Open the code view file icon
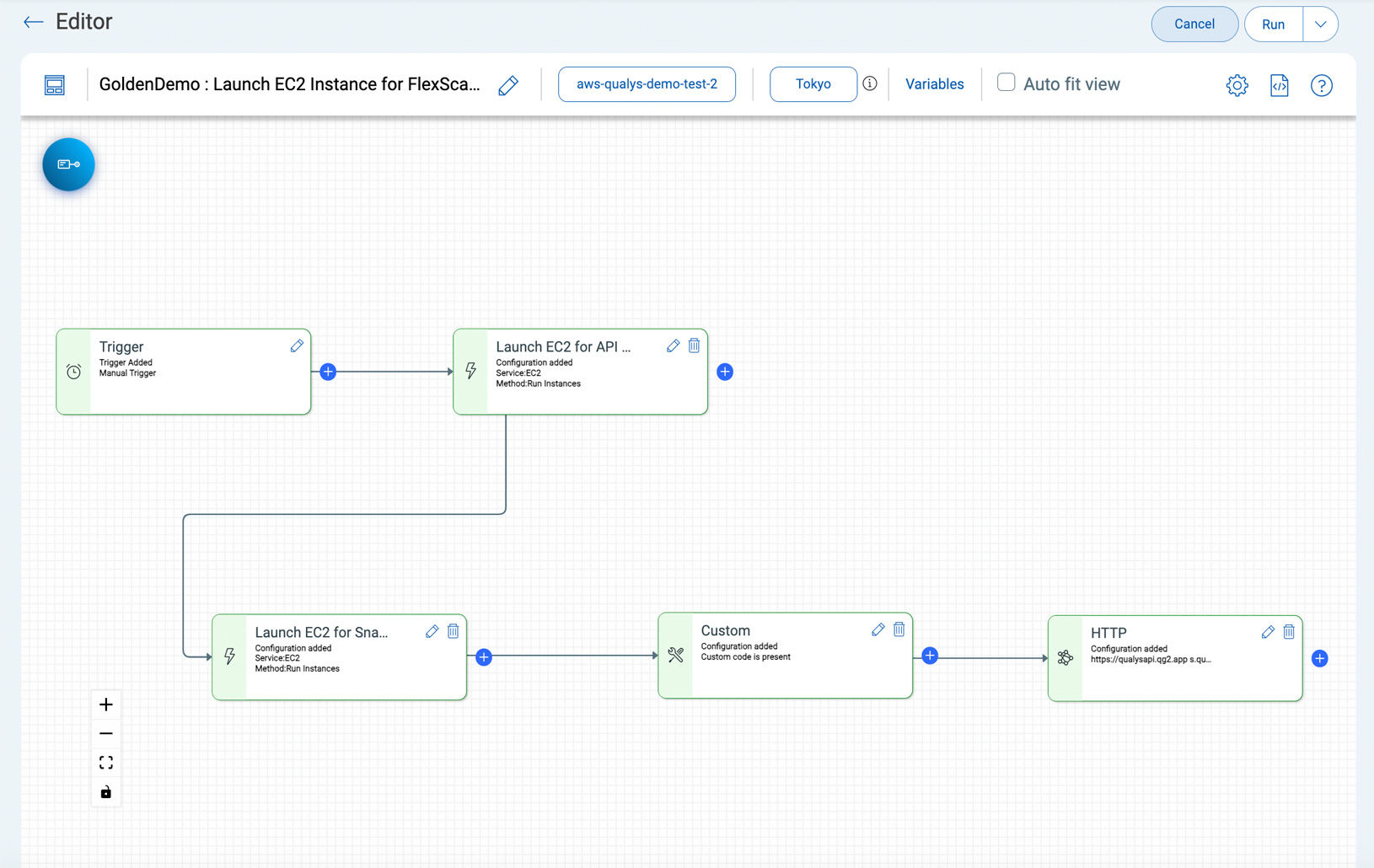This screenshot has width=1374, height=868. click(1279, 85)
